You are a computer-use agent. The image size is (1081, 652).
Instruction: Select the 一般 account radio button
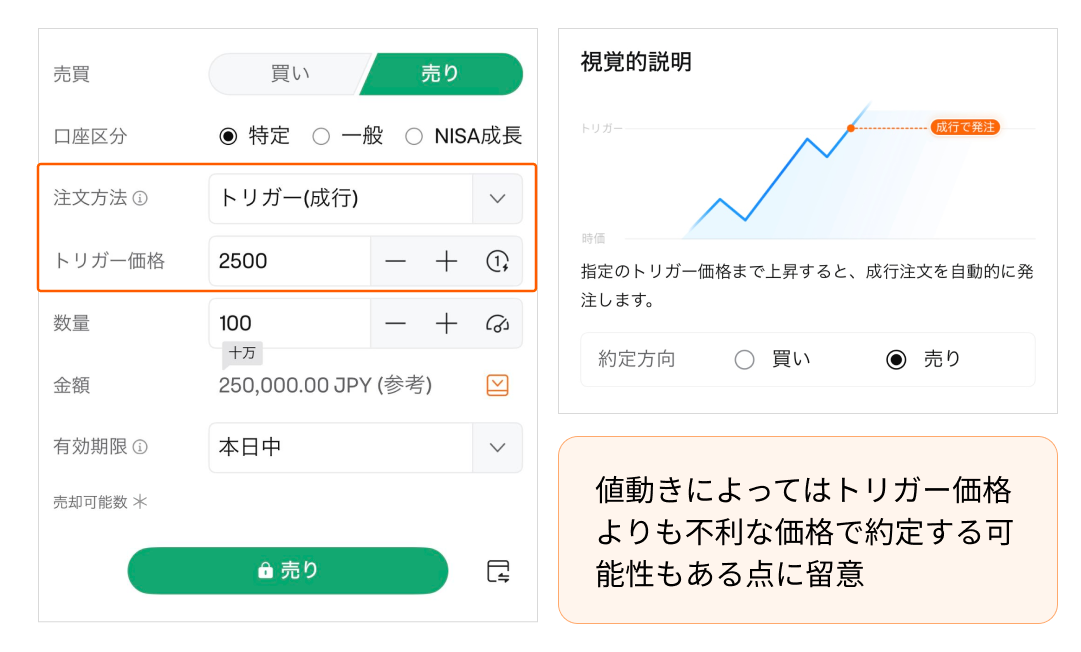point(321,136)
